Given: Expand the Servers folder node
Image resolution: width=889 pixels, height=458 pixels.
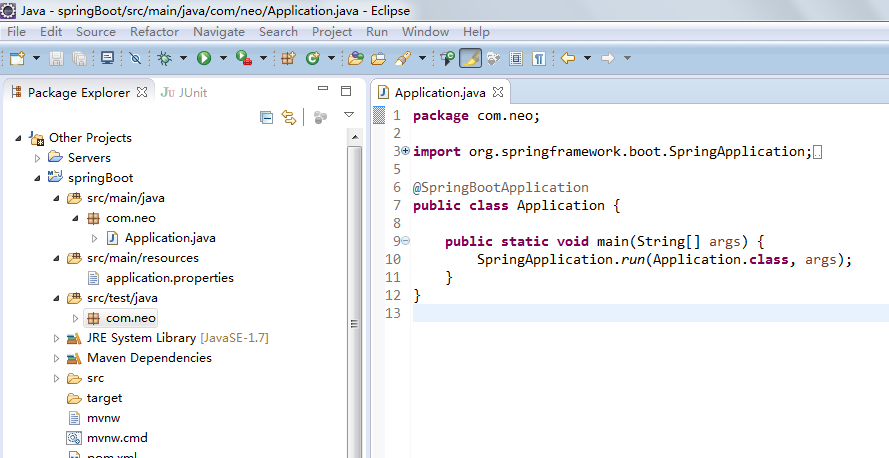Looking at the screenshot, I should [x=38, y=158].
